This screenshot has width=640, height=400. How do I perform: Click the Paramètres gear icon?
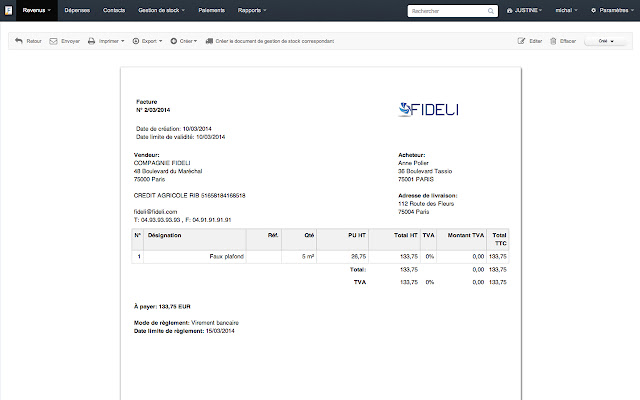click(x=593, y=10)
